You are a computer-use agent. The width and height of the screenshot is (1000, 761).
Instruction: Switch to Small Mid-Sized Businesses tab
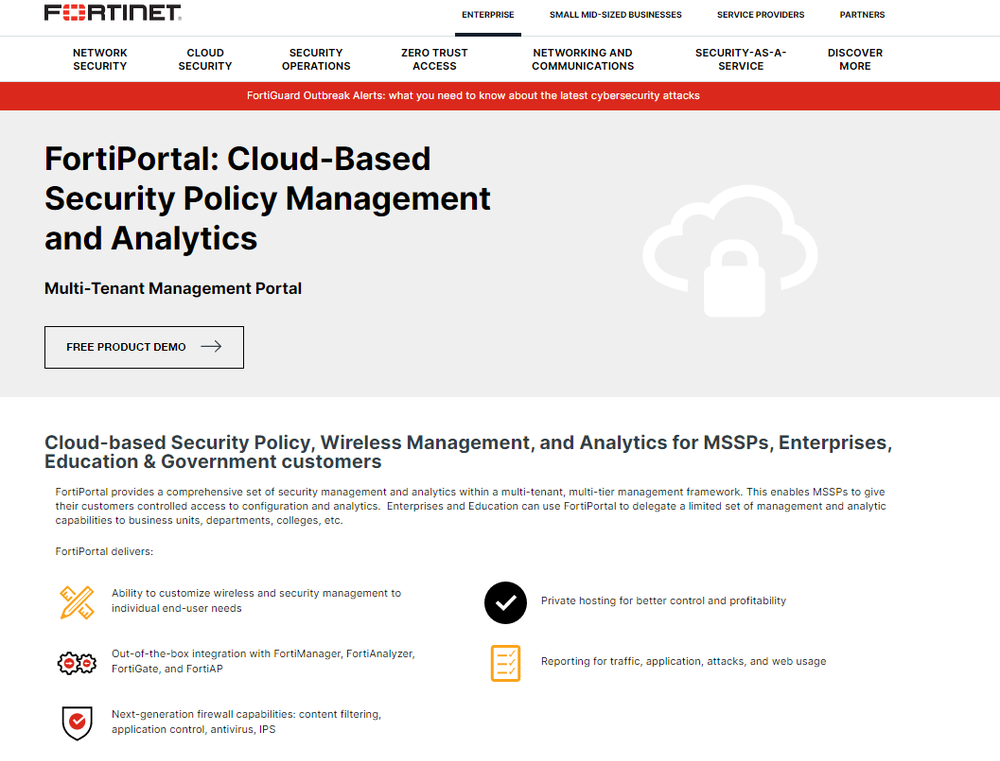pyautogui.click(x=615, y=15)
